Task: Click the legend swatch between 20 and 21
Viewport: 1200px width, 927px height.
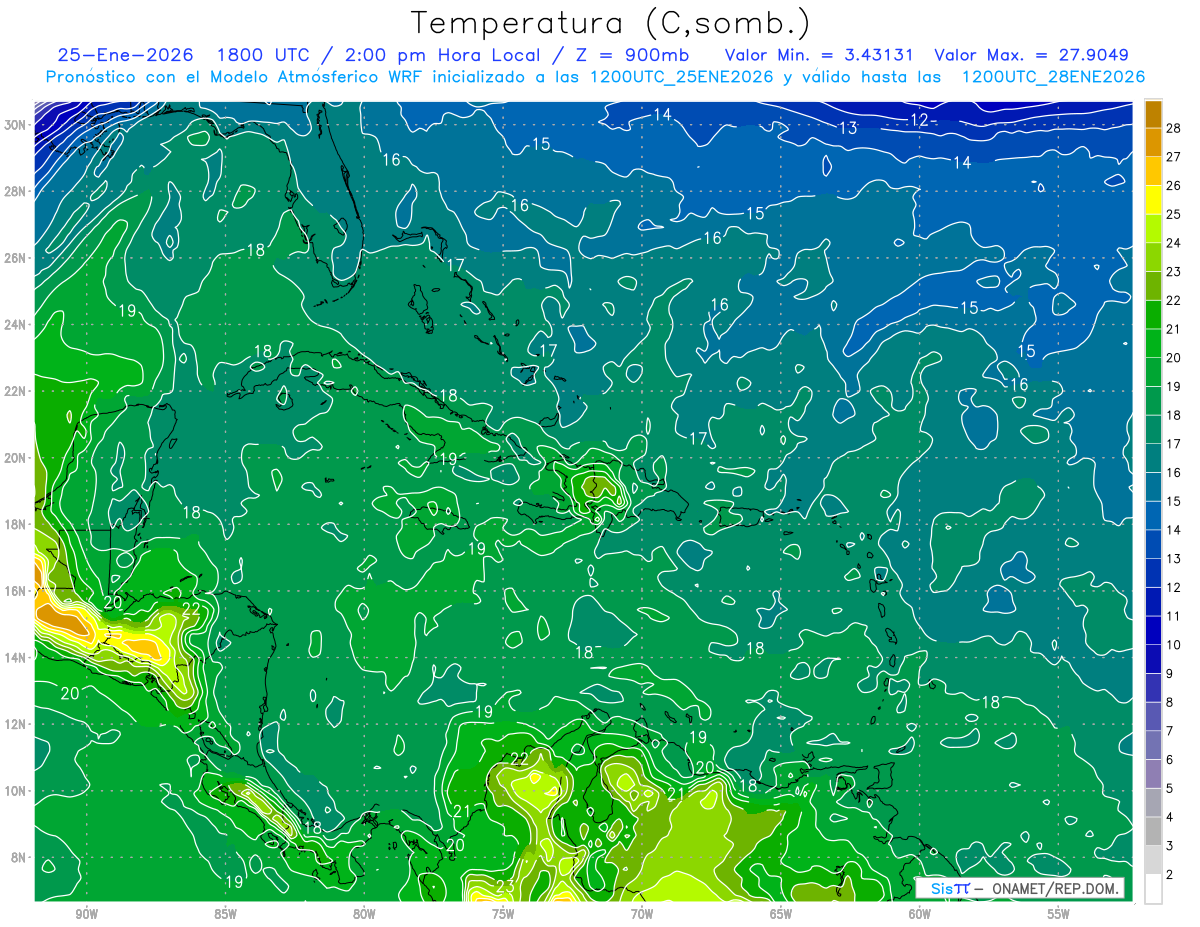Action: (x=1153, y=343)
